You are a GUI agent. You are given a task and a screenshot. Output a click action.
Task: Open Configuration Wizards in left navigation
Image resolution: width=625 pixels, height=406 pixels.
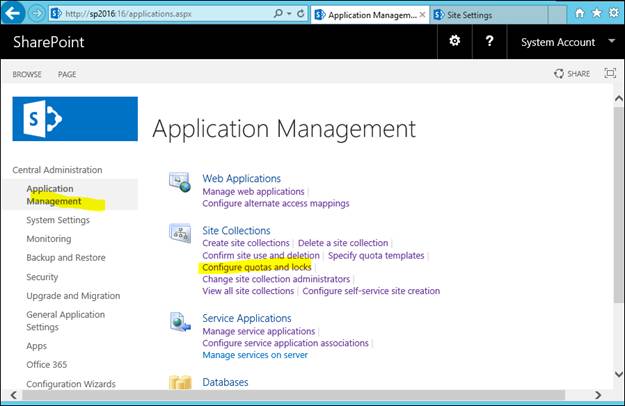pos(71,384)
